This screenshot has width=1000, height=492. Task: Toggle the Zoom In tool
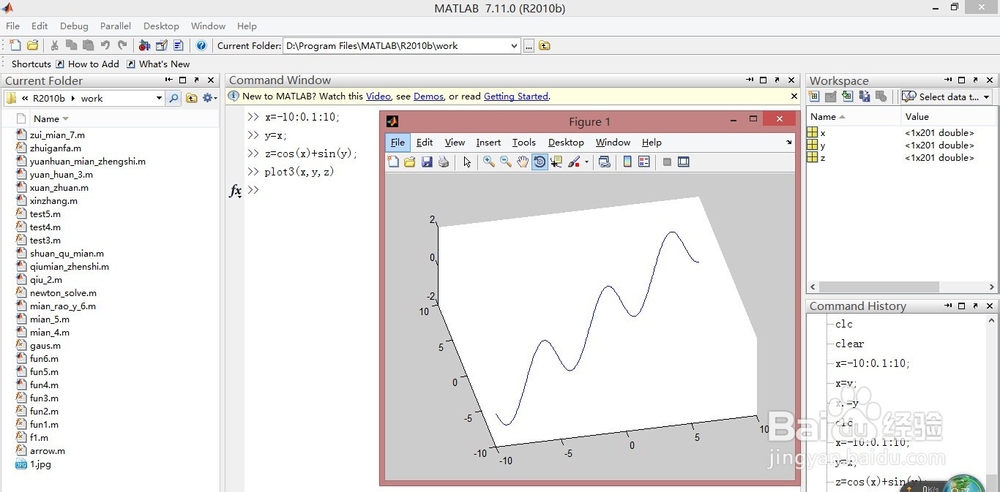489,162
